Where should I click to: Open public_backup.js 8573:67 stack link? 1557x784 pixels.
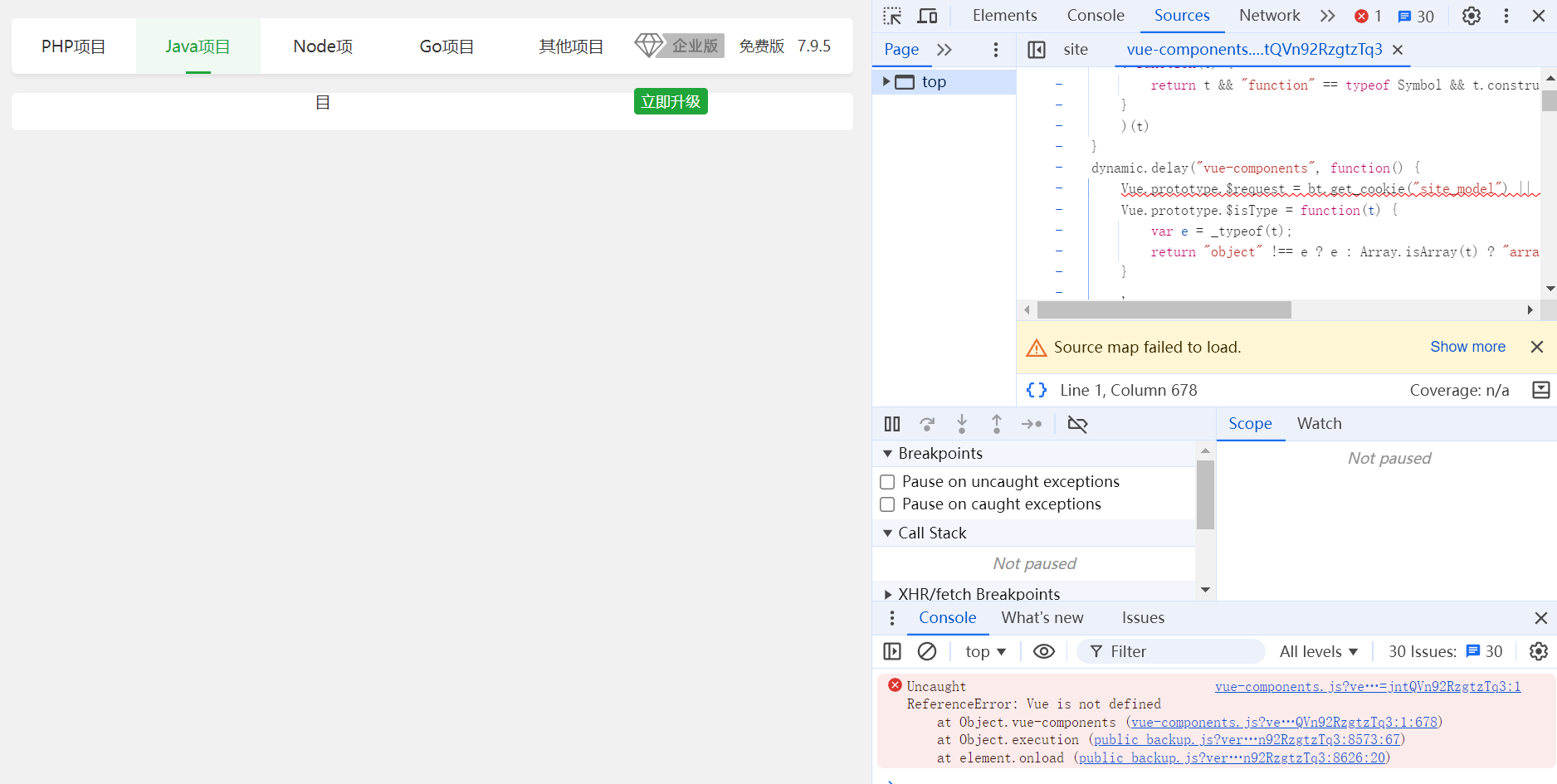[1247, 740]
